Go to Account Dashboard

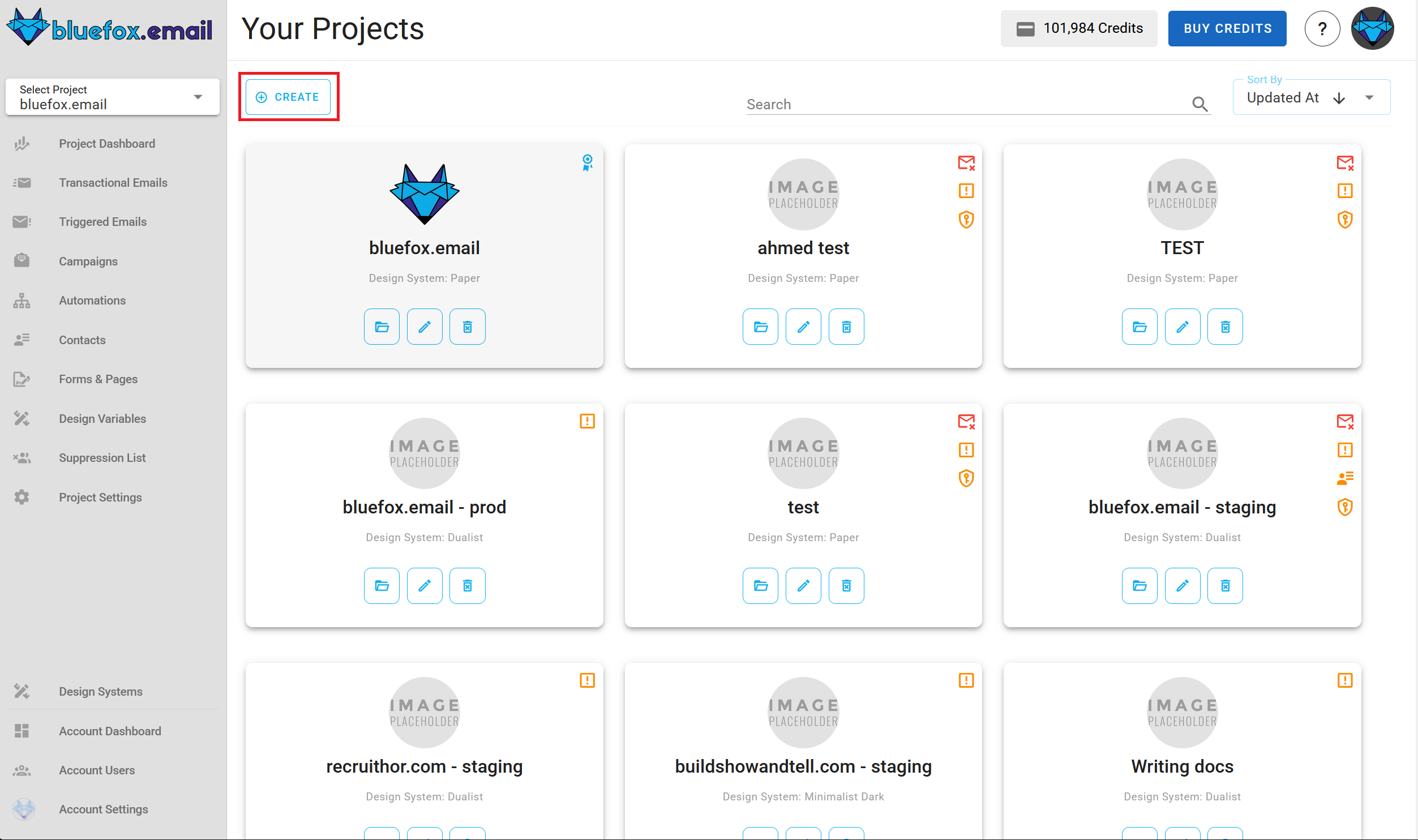point(110,731)
